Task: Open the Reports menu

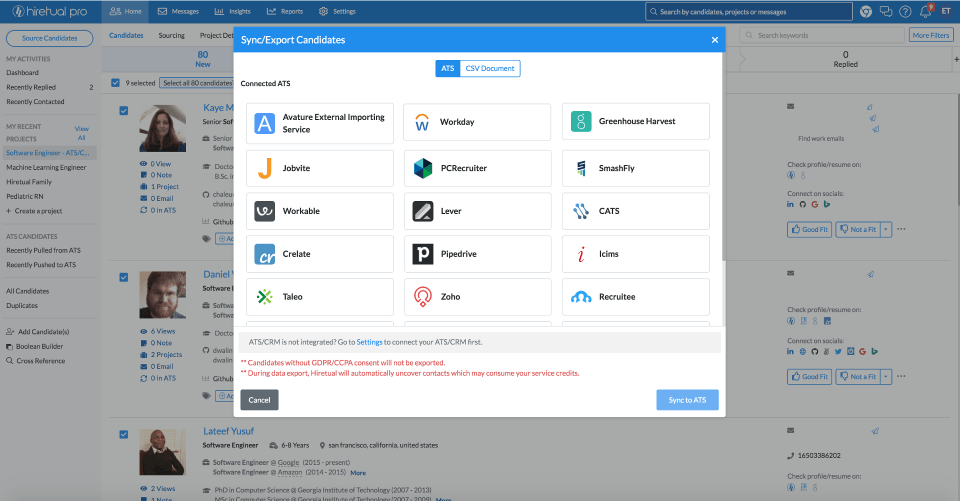Action: pos(285,12)
